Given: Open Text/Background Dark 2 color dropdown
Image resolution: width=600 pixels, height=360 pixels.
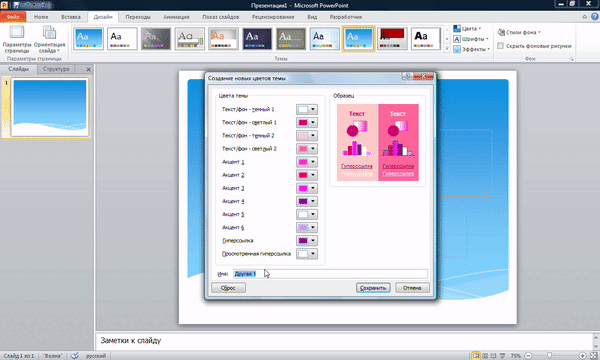Looking at the screenshot, I should pos(307,135).
